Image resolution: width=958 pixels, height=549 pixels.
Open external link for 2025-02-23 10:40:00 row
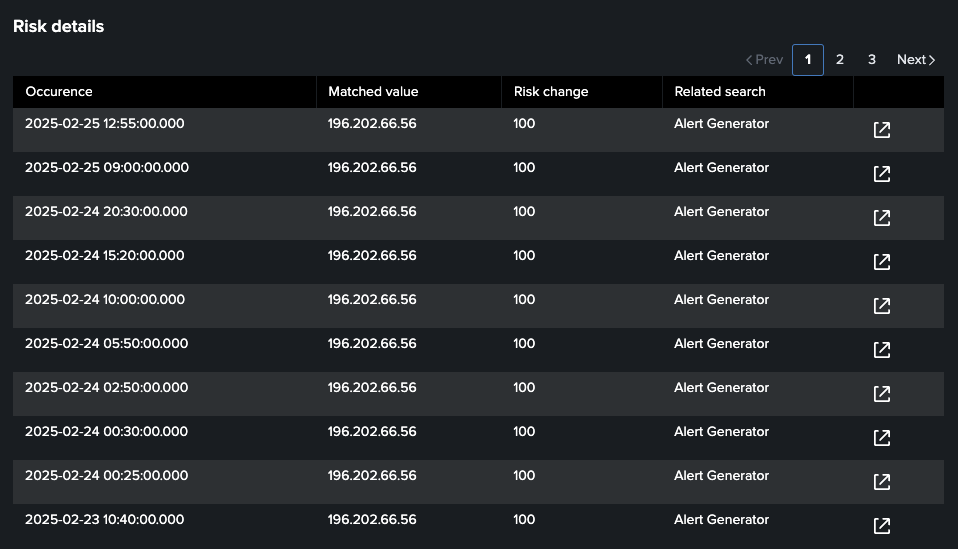pos(881,526)
